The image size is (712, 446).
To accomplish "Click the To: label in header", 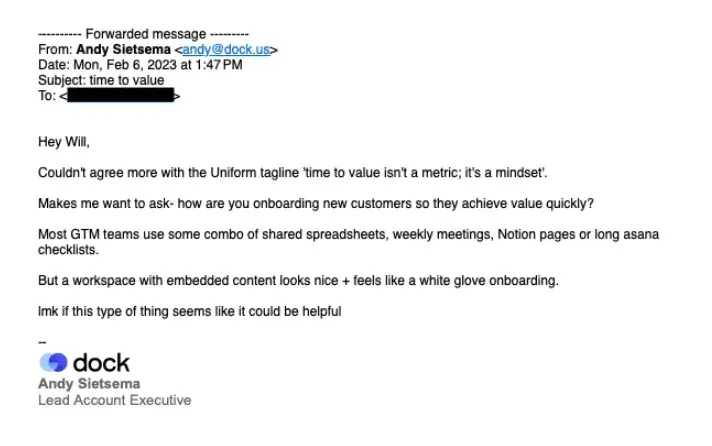I will tap(47, 96).
